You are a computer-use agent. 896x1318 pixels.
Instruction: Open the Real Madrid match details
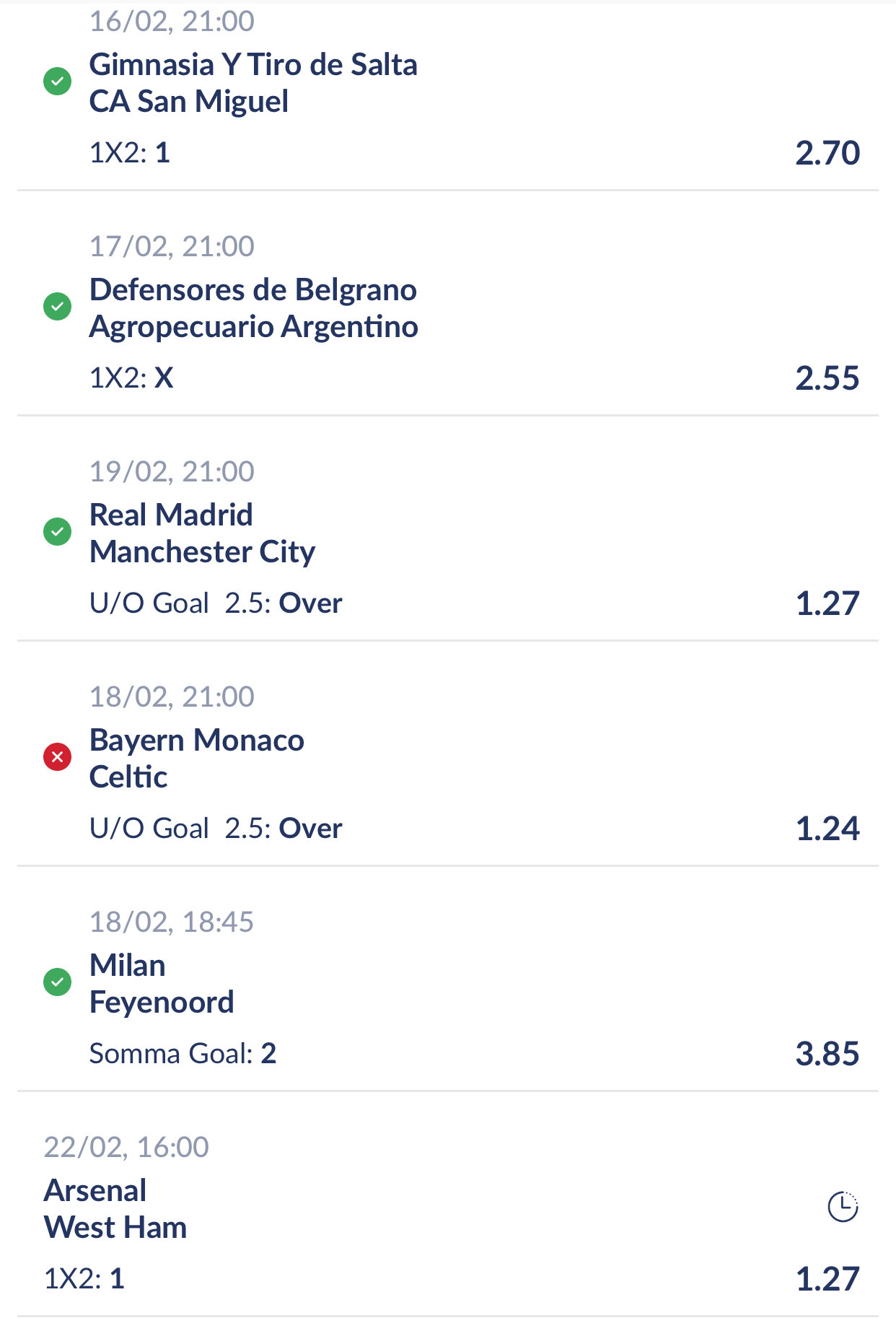[x=171, y=515]
